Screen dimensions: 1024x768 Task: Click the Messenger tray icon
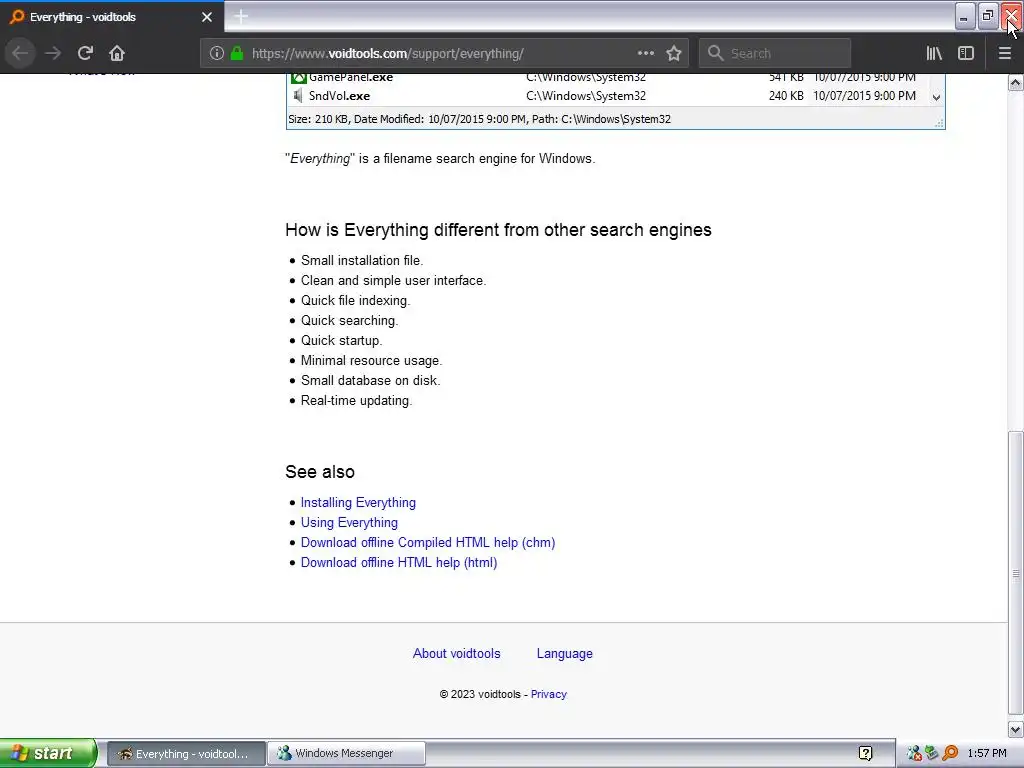915,754
